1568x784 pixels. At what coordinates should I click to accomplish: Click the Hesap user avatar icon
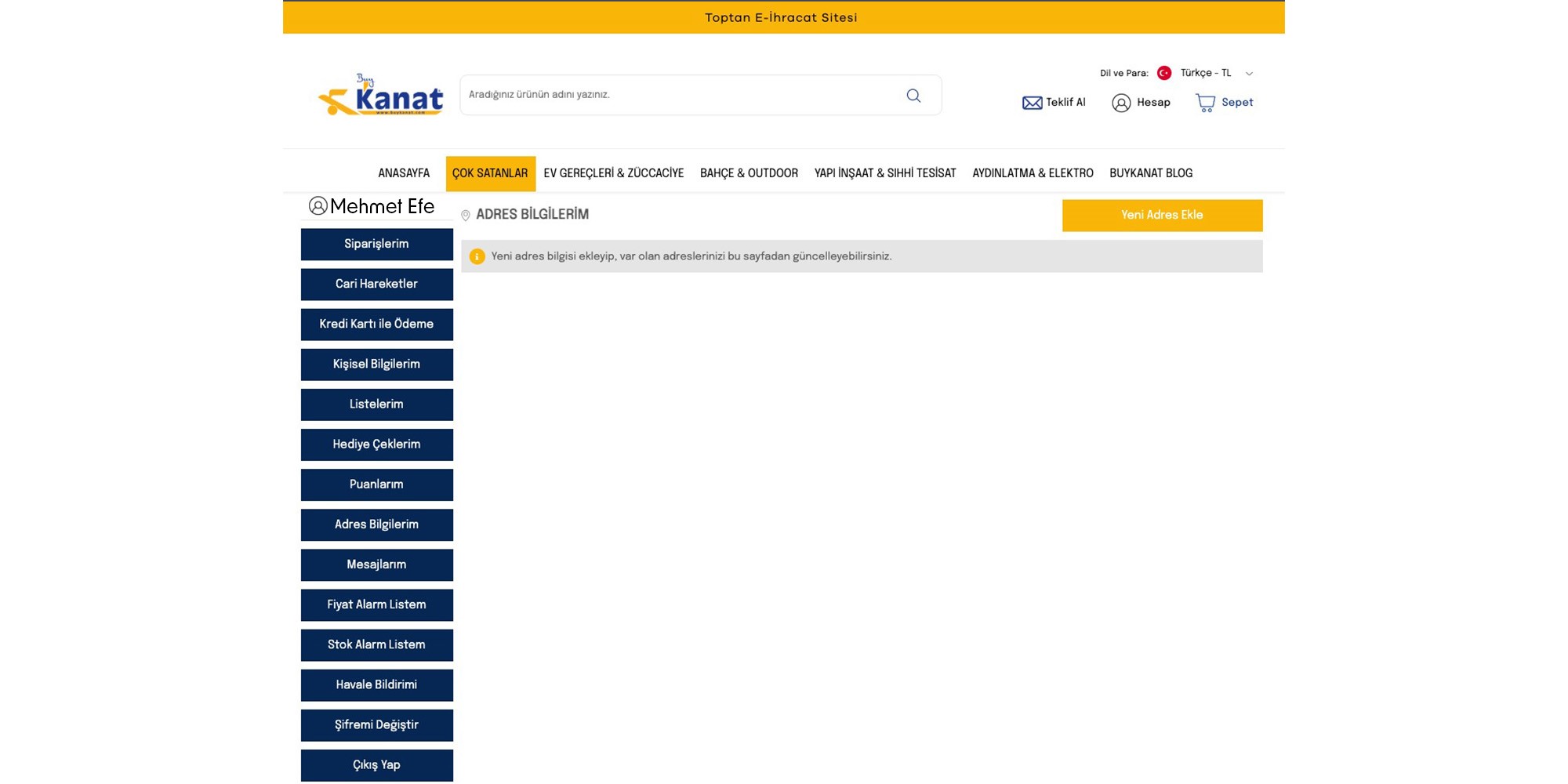[1121, 103]
